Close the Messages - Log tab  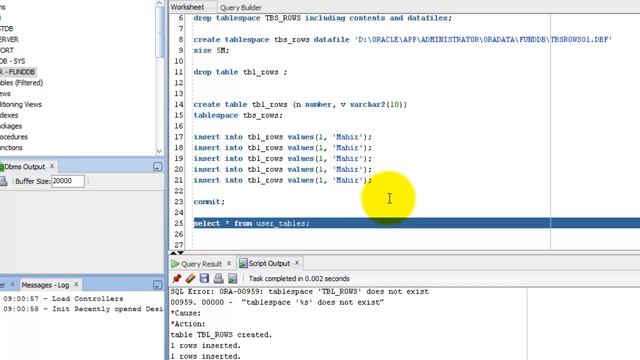pos(76,284)
